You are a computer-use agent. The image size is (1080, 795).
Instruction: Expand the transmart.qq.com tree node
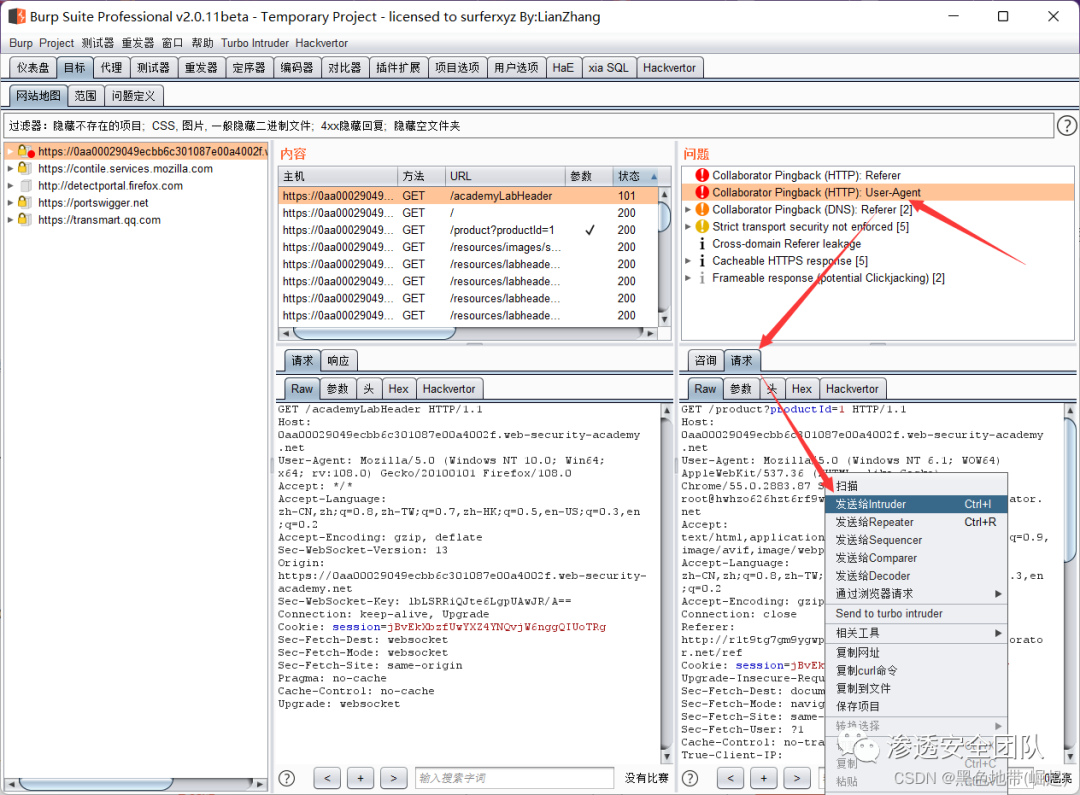[10, 220]
